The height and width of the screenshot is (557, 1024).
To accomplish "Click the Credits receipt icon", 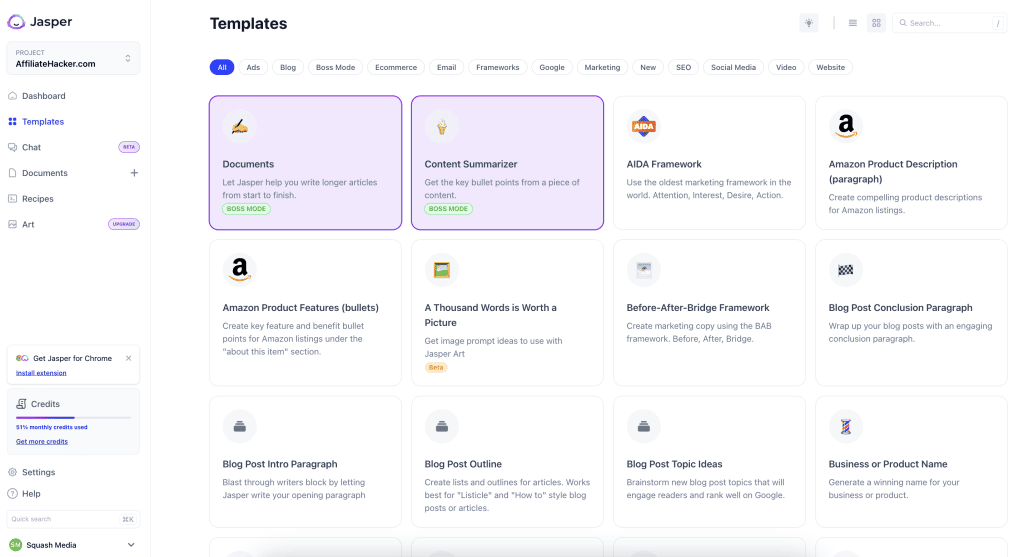I will click(x=22, y=404).
